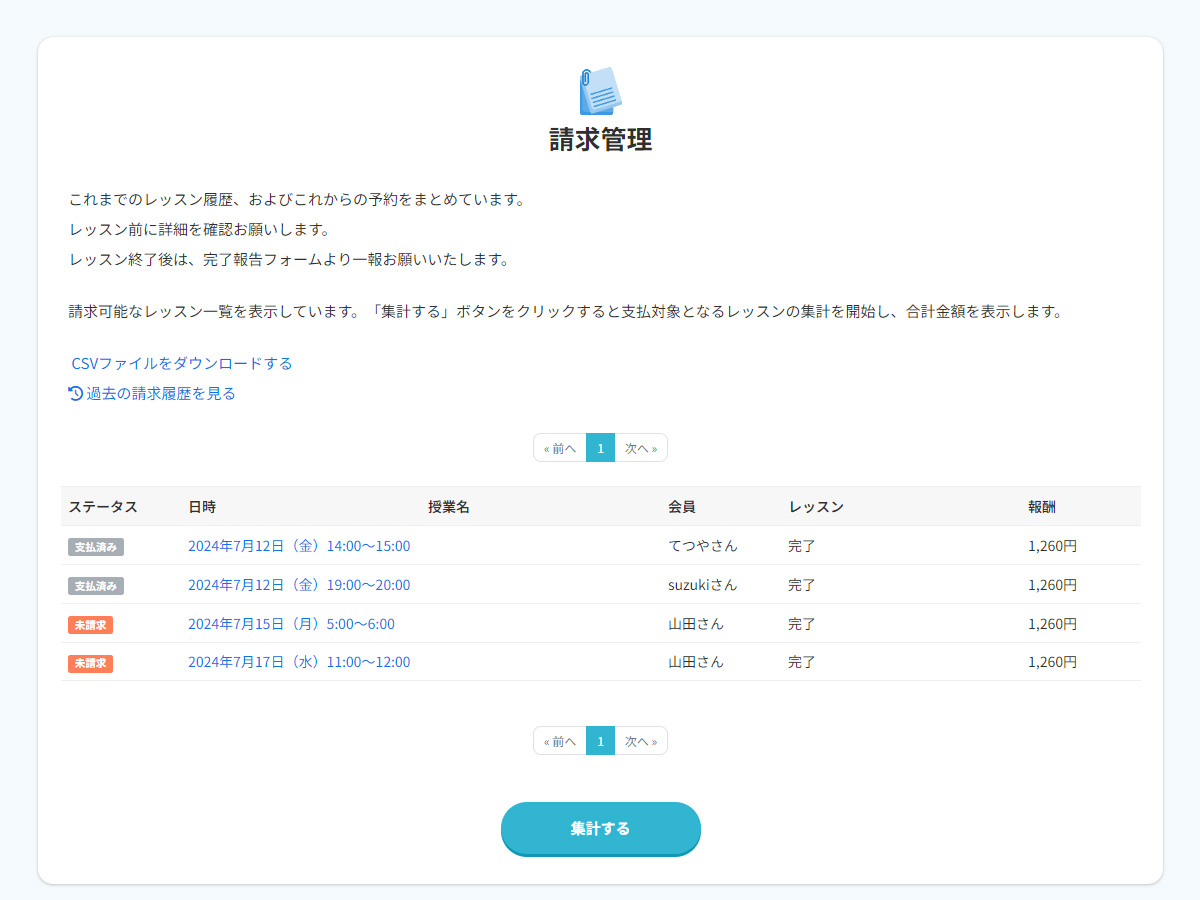Open the July 12 19:00〜20:00 lesson details
Viewport: 1200px width, 900px height.
coord(300,584)
